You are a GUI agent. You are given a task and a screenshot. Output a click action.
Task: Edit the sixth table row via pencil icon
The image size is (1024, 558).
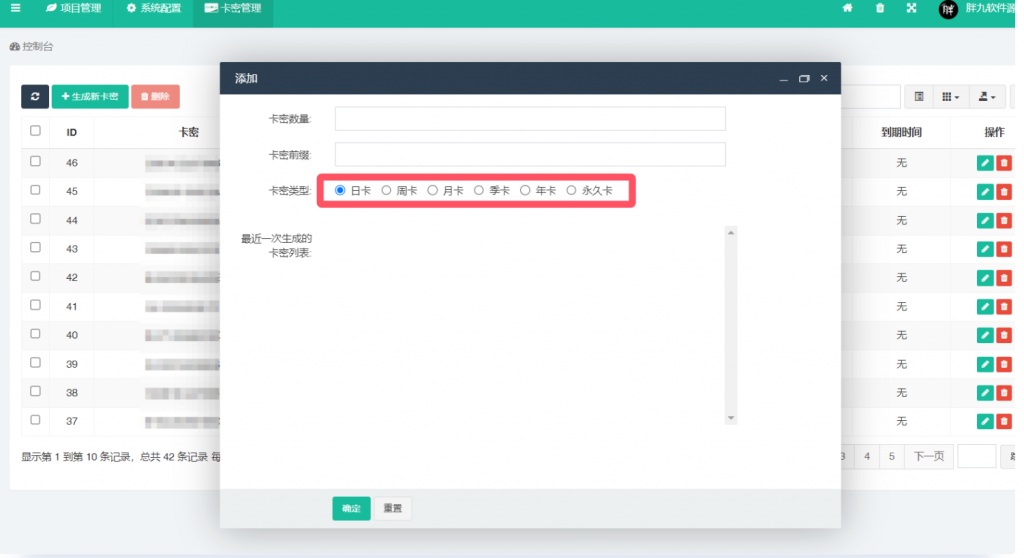coord(985,306)
